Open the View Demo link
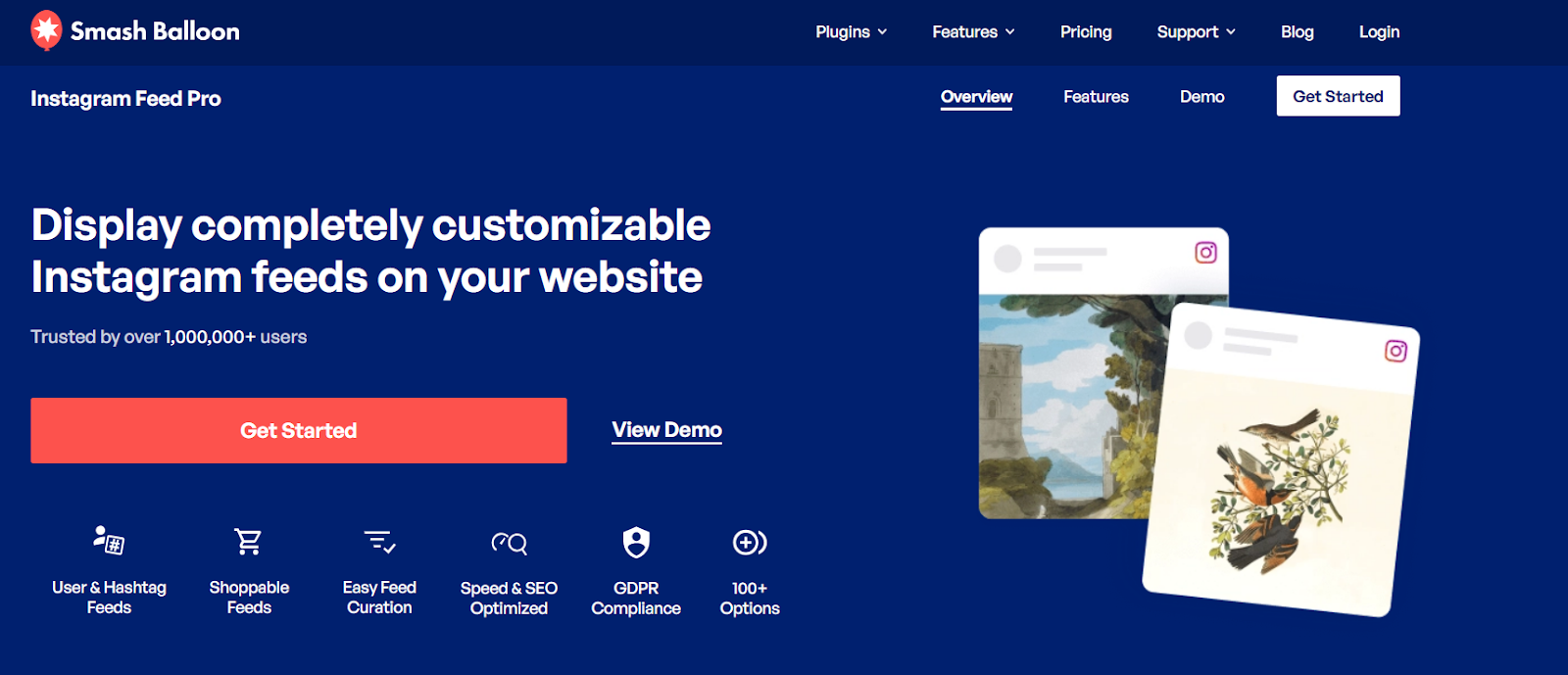Image resolution: width=1568 pixels, height=675 pixels. point(666,430)
